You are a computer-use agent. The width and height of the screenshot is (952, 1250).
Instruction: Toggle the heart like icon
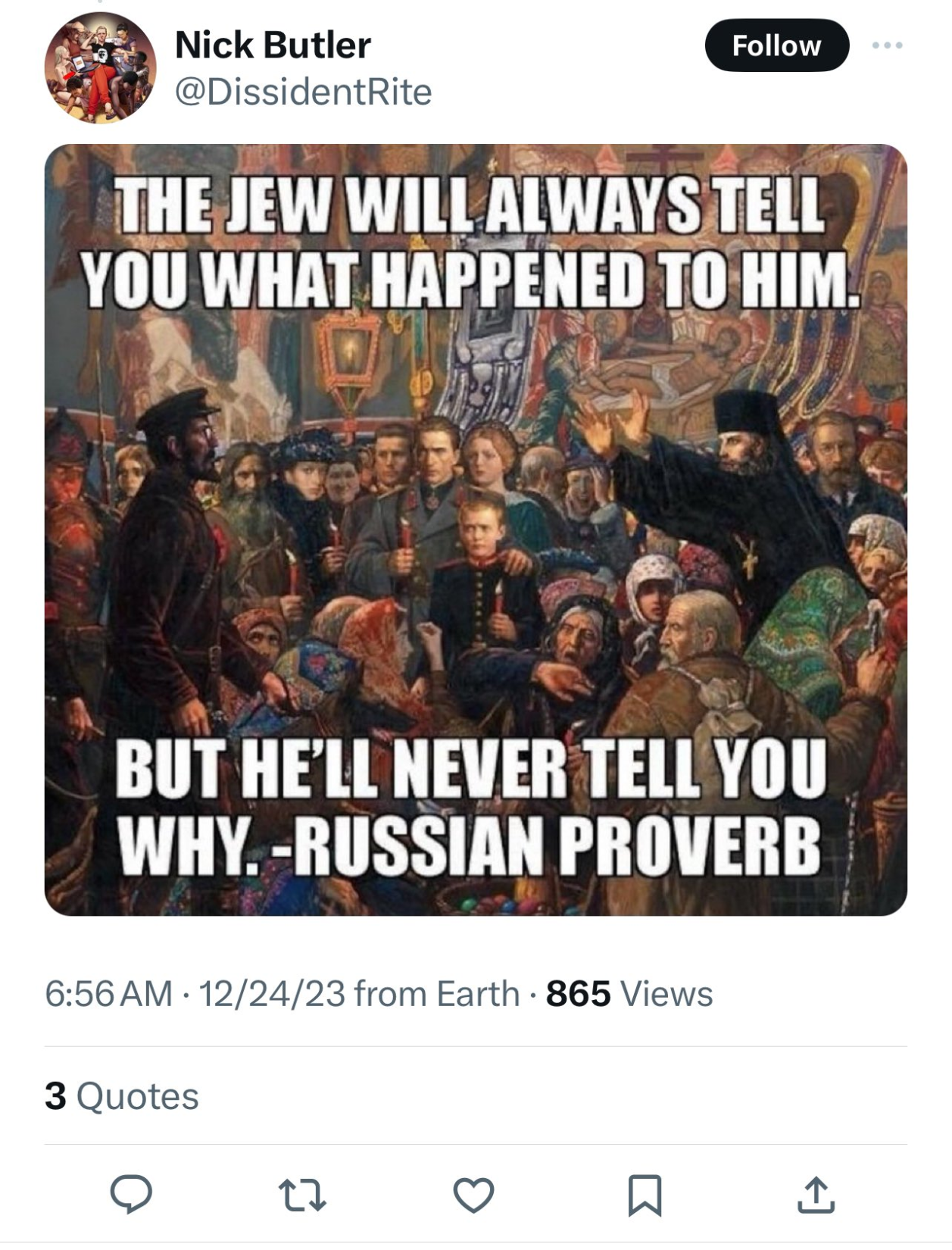pyautogui.click(x=473, y=1195)
